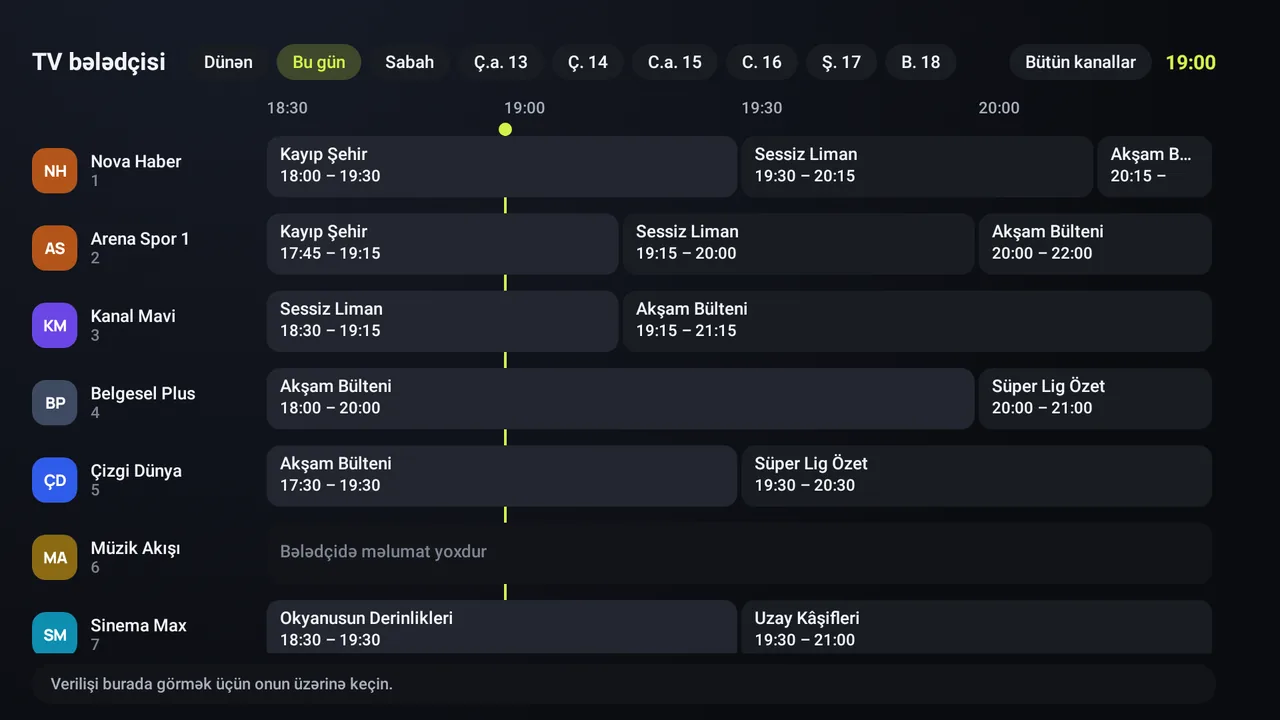Select Süper Lig Özet 19:30 – 20:30

[x=976, y=476]
